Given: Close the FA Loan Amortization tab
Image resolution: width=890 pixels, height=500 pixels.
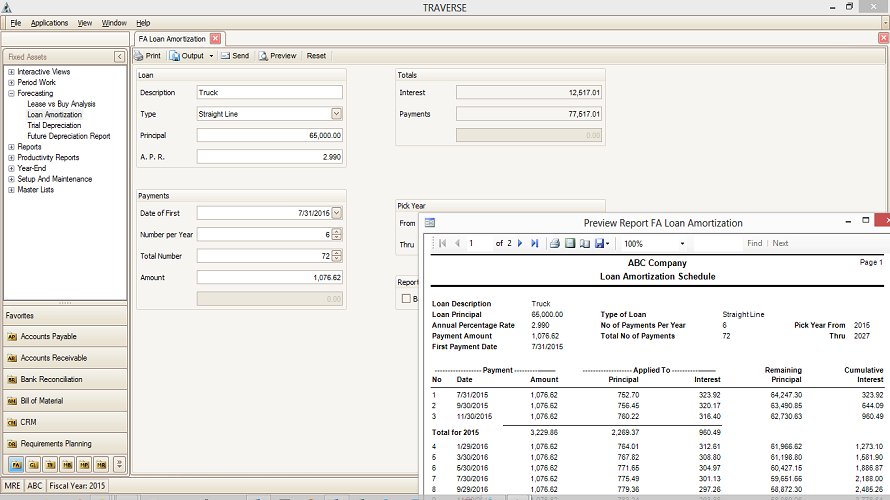Looking at the screenshot, I should pyautogui.click(x=215, y=38).
